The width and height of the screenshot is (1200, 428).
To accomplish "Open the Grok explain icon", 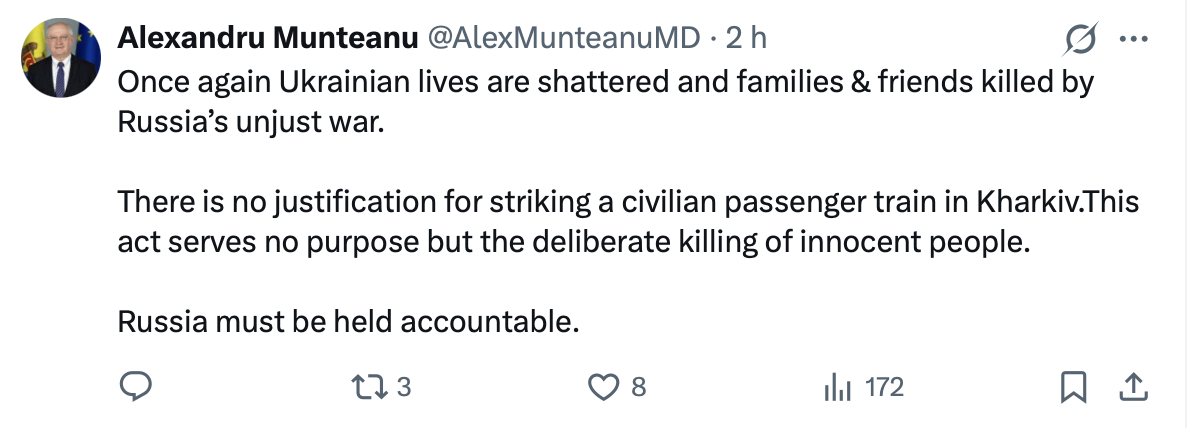I will (1081, 40).
